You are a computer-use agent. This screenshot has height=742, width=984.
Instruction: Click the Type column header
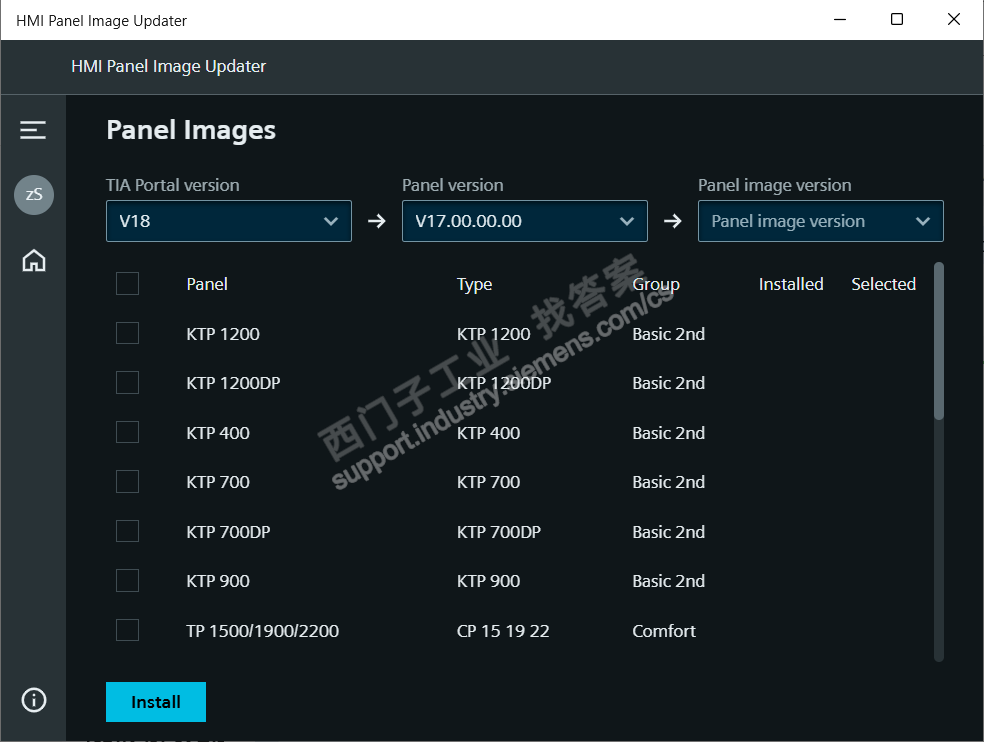click(x=474, y=285)
